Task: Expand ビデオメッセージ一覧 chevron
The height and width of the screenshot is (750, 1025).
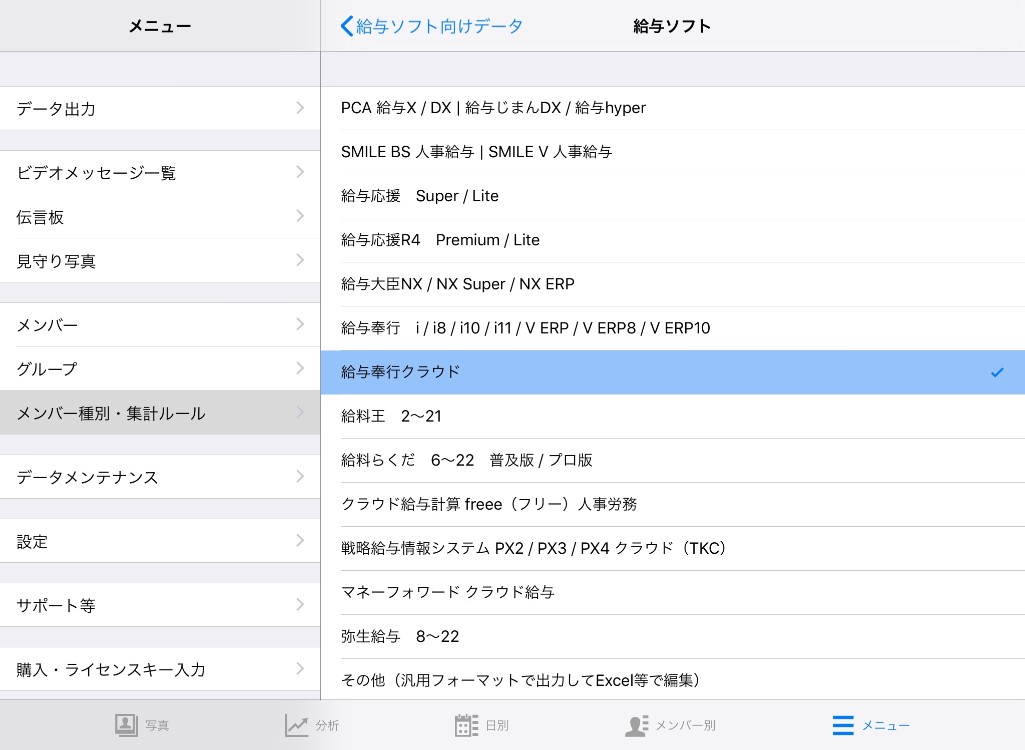Action: (300, 172)
